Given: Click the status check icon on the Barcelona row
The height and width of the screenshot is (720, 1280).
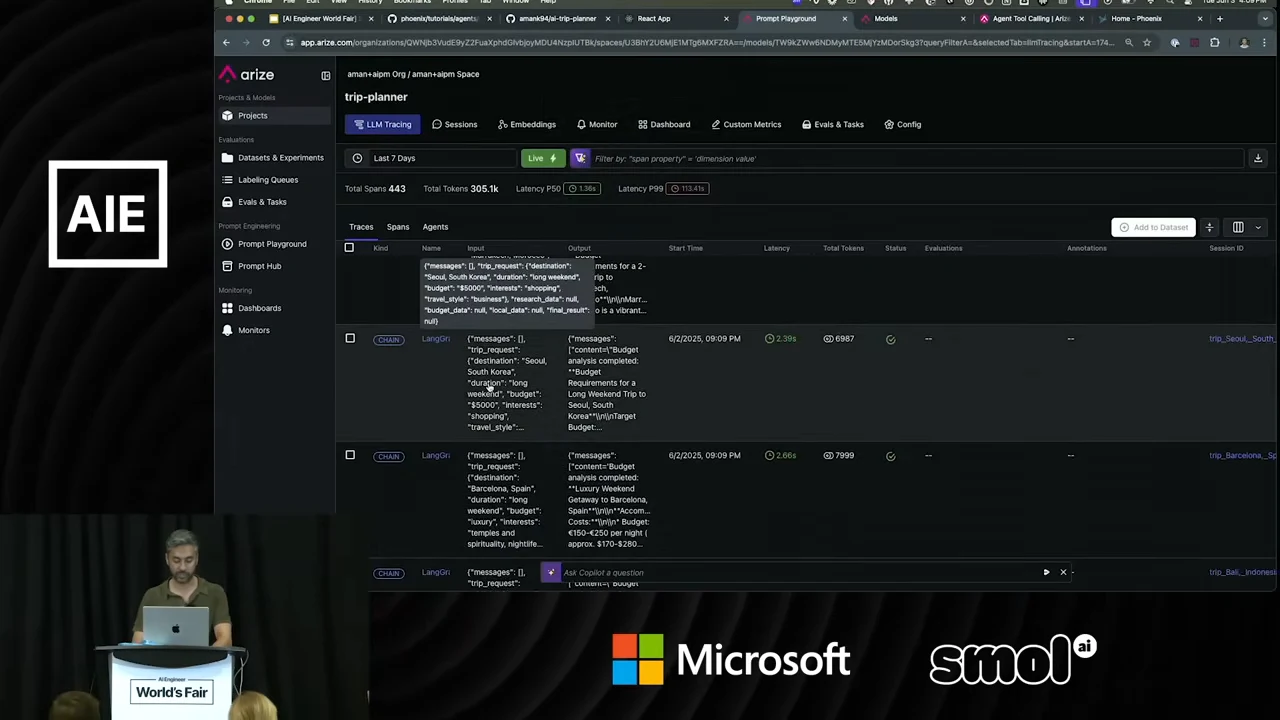Looking at the screenshot, I should click(x=890, y=457).
